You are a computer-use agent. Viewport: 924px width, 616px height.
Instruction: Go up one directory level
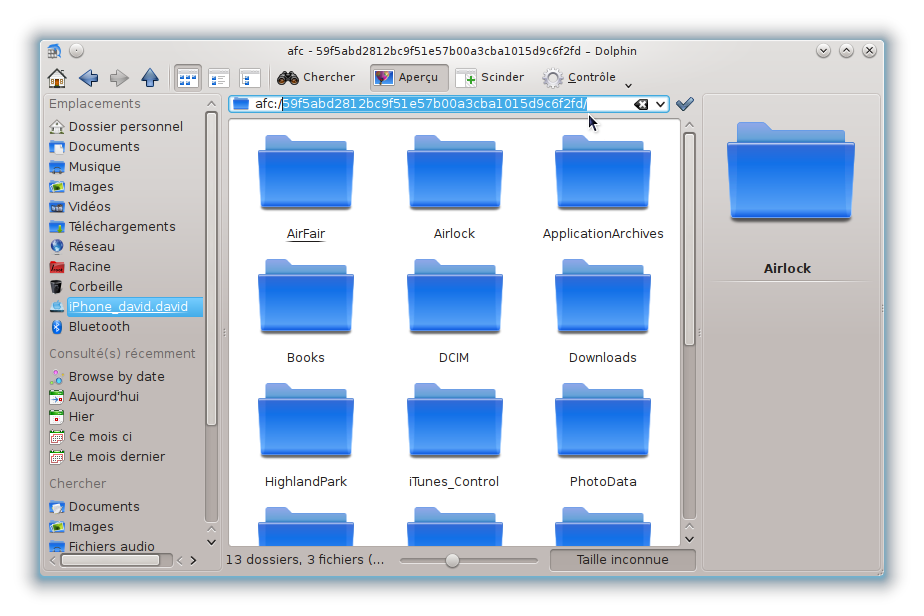tap(150, 77)
